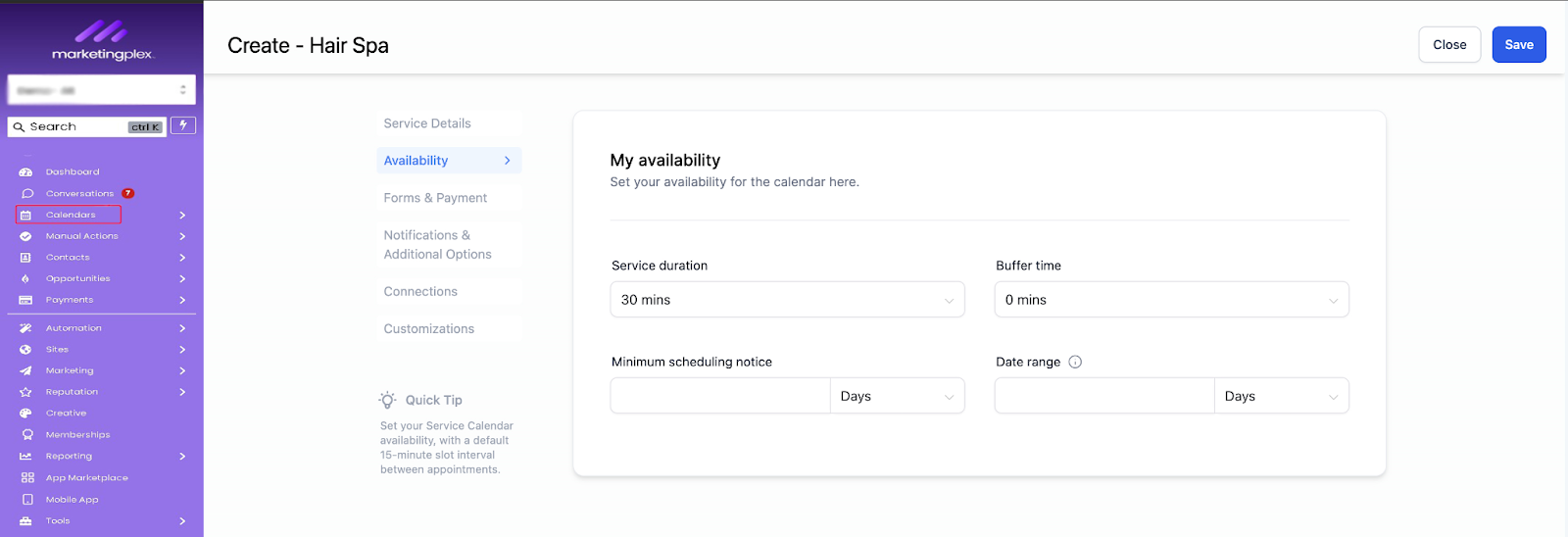The image size is (1568, 537).
Task: Open the Customizations tab
Action: (x=449, y=329)
